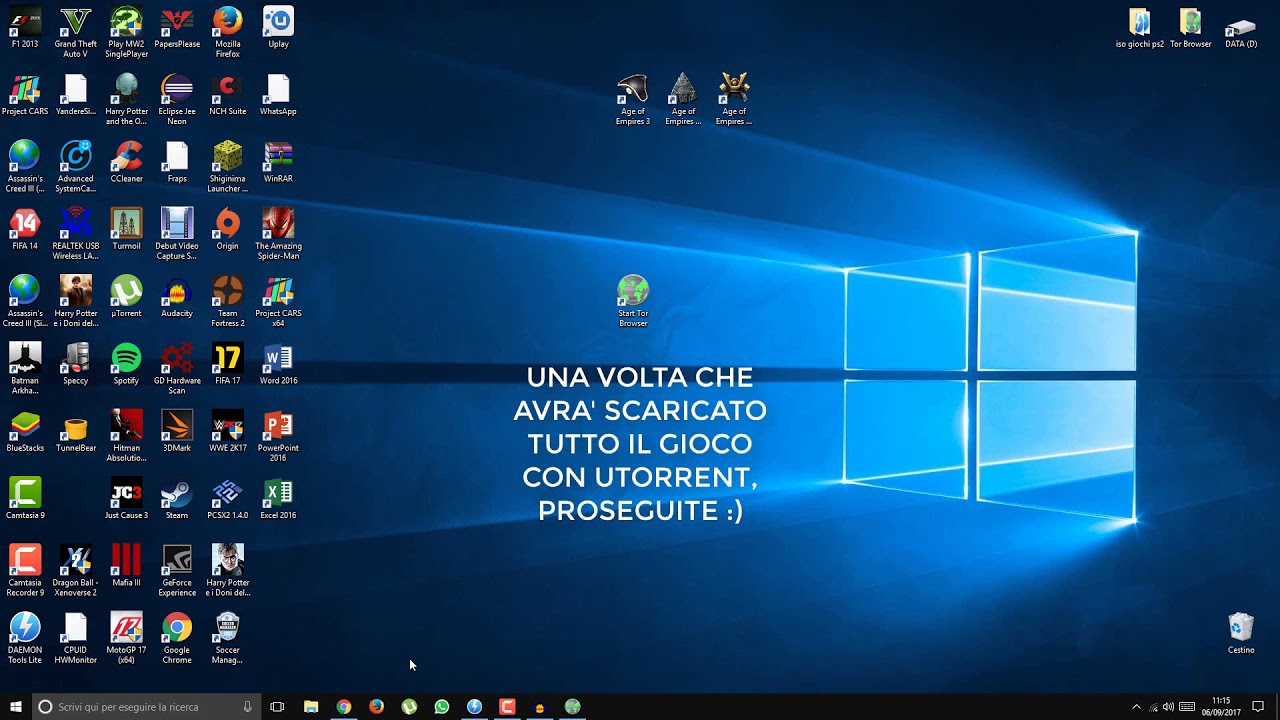
Task: Select the Uplay desktop icon
Action: point(278,28)
